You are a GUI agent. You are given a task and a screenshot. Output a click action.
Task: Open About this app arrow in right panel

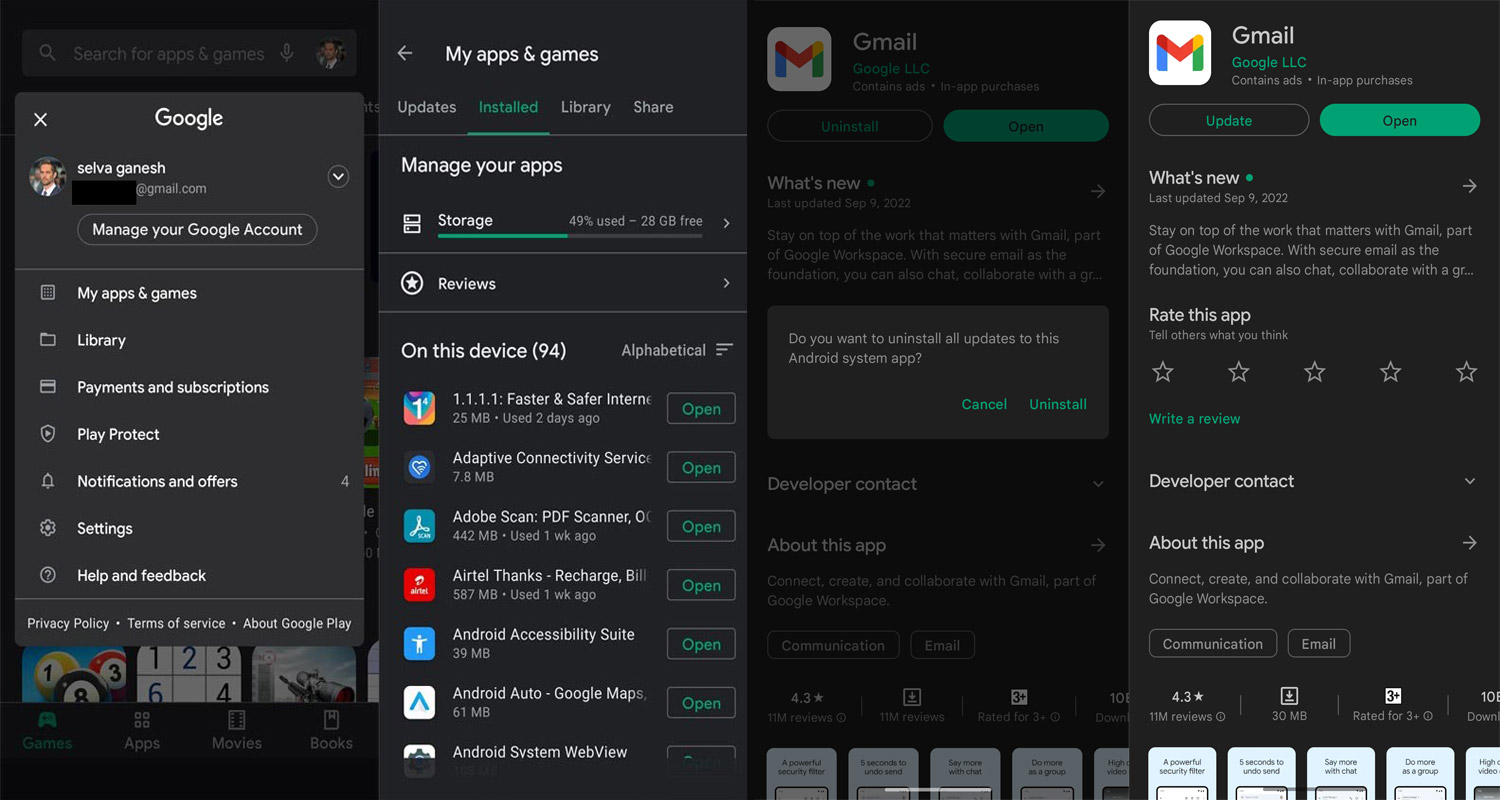[1469, 543]
